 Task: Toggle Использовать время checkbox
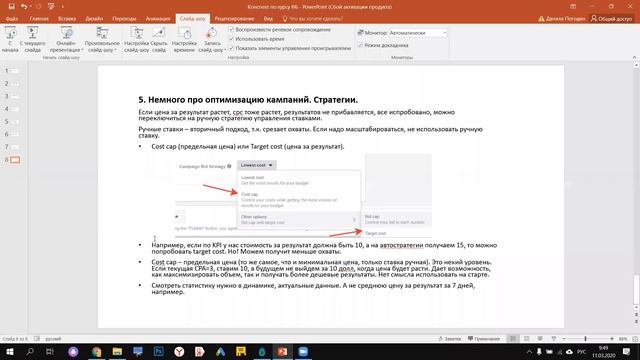[x=231, y=39]
